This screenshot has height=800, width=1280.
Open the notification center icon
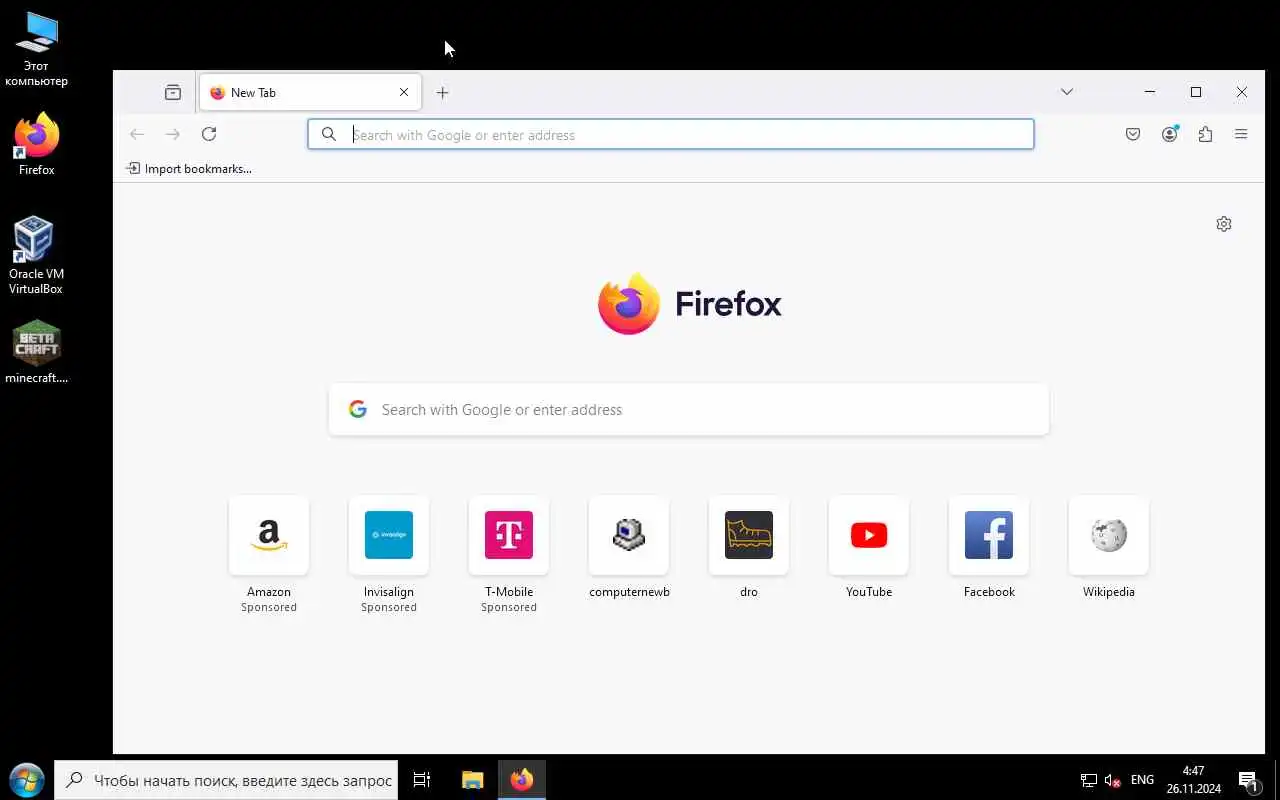coord(1249,780)
